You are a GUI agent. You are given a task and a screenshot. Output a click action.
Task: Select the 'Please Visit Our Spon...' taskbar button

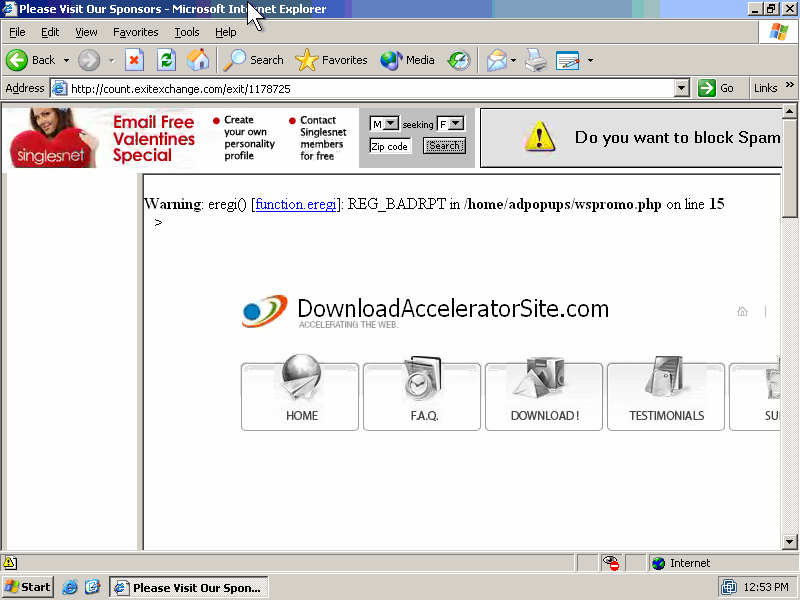point(189,587)
